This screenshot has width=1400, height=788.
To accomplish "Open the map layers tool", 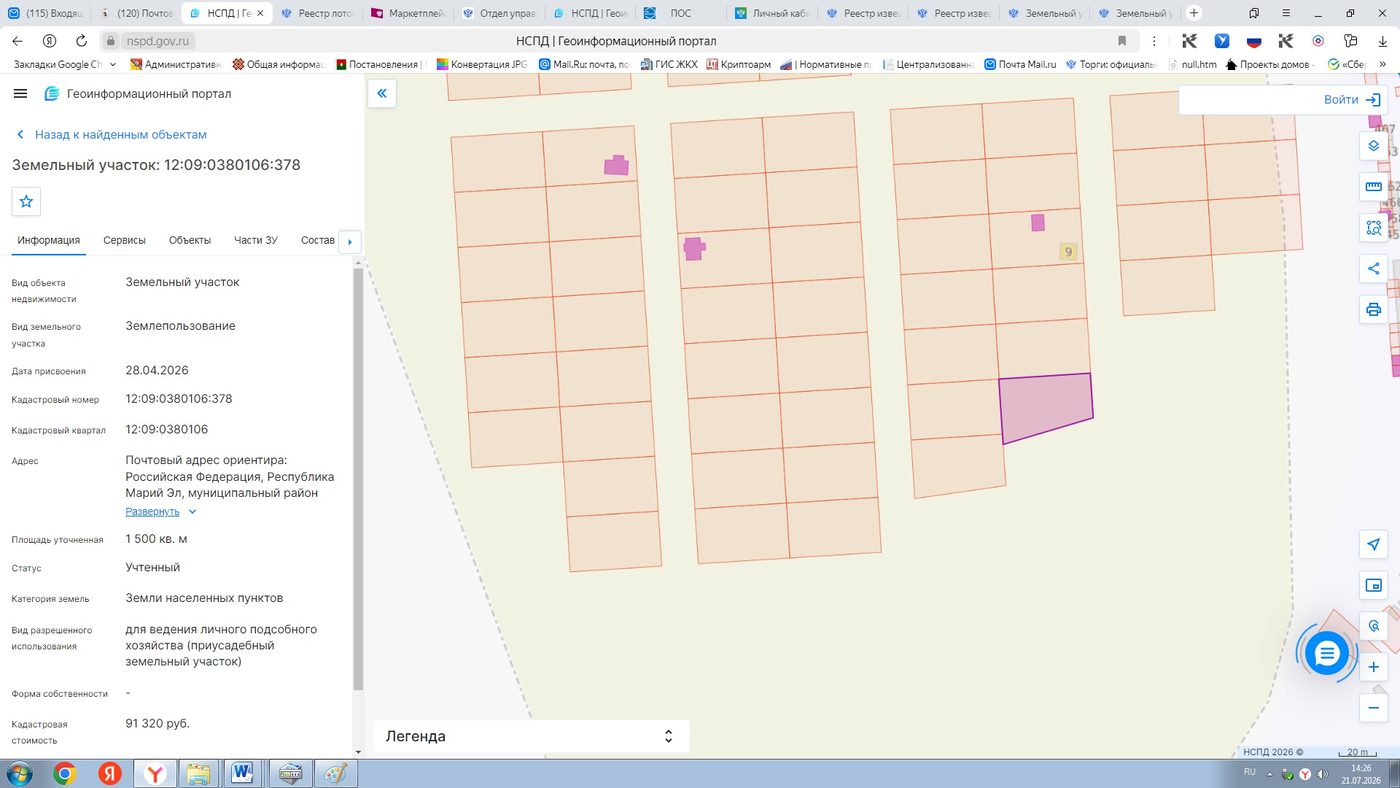I will tap(1373, 146).
